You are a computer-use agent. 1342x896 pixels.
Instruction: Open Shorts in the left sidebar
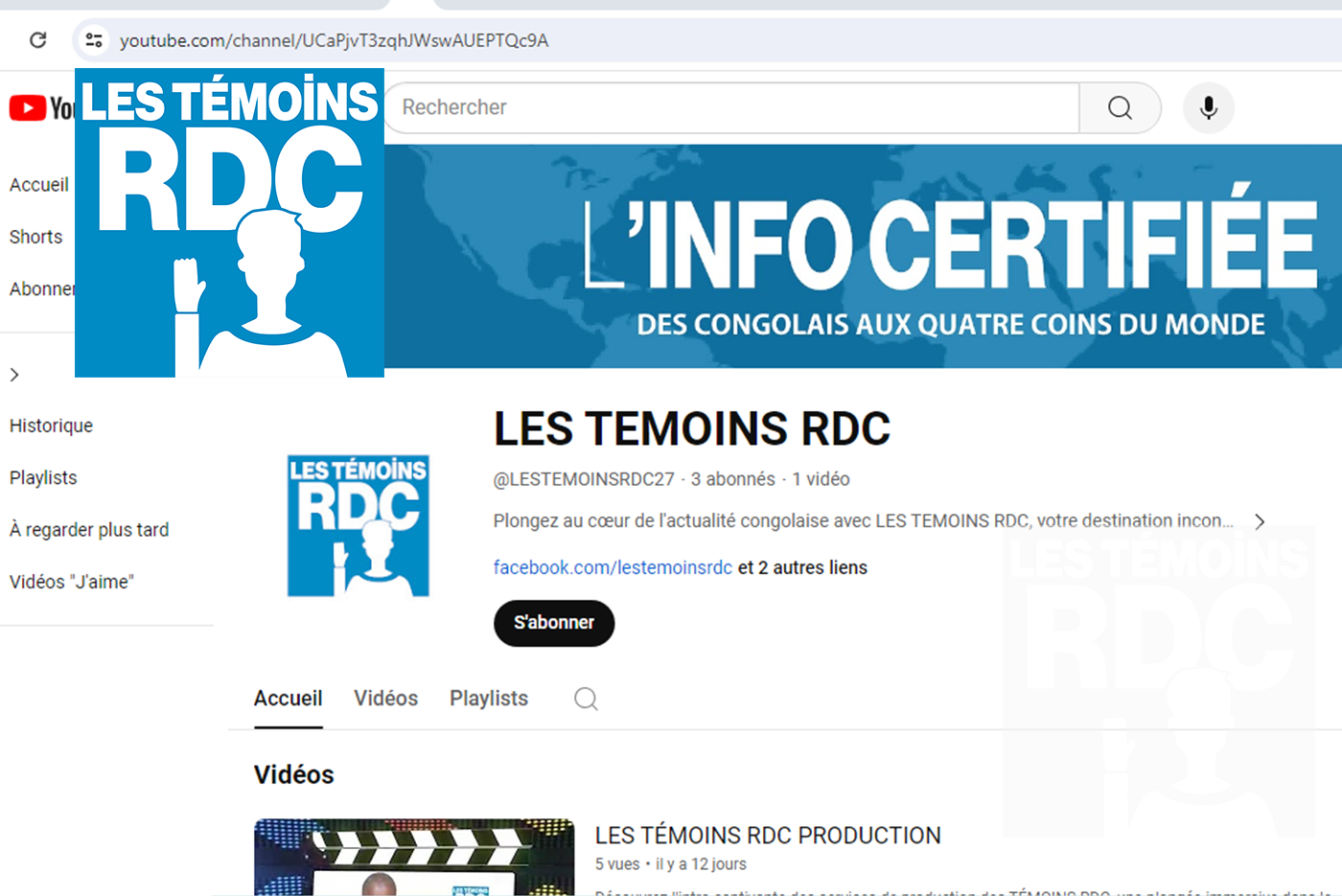tap(36, 237)
